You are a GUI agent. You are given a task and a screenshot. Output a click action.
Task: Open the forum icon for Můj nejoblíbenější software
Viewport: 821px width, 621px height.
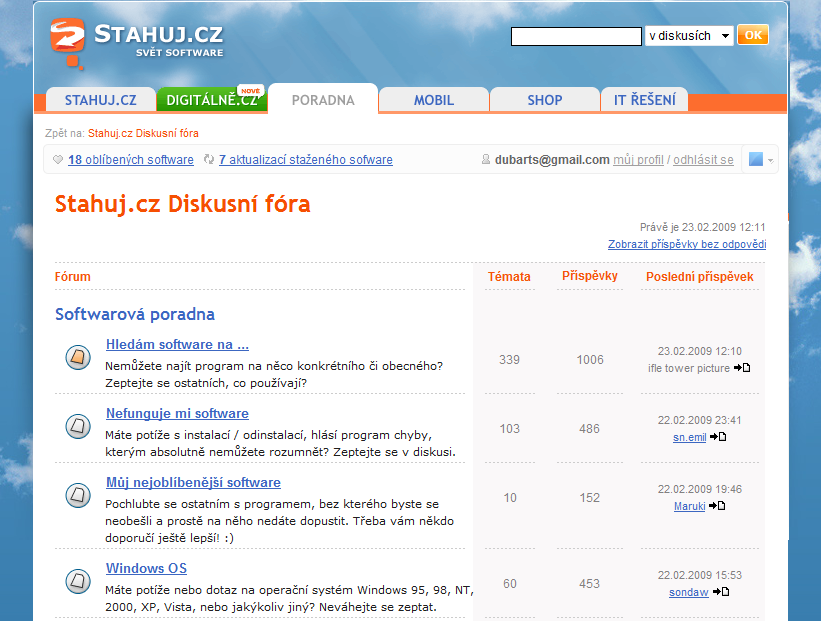click(78, 495)
